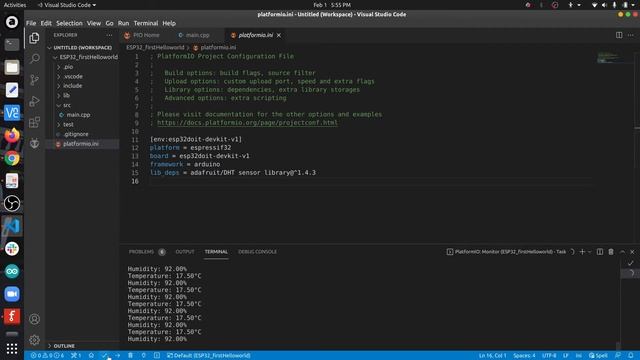Close the platformio.ini tab

tap(279, 35)
